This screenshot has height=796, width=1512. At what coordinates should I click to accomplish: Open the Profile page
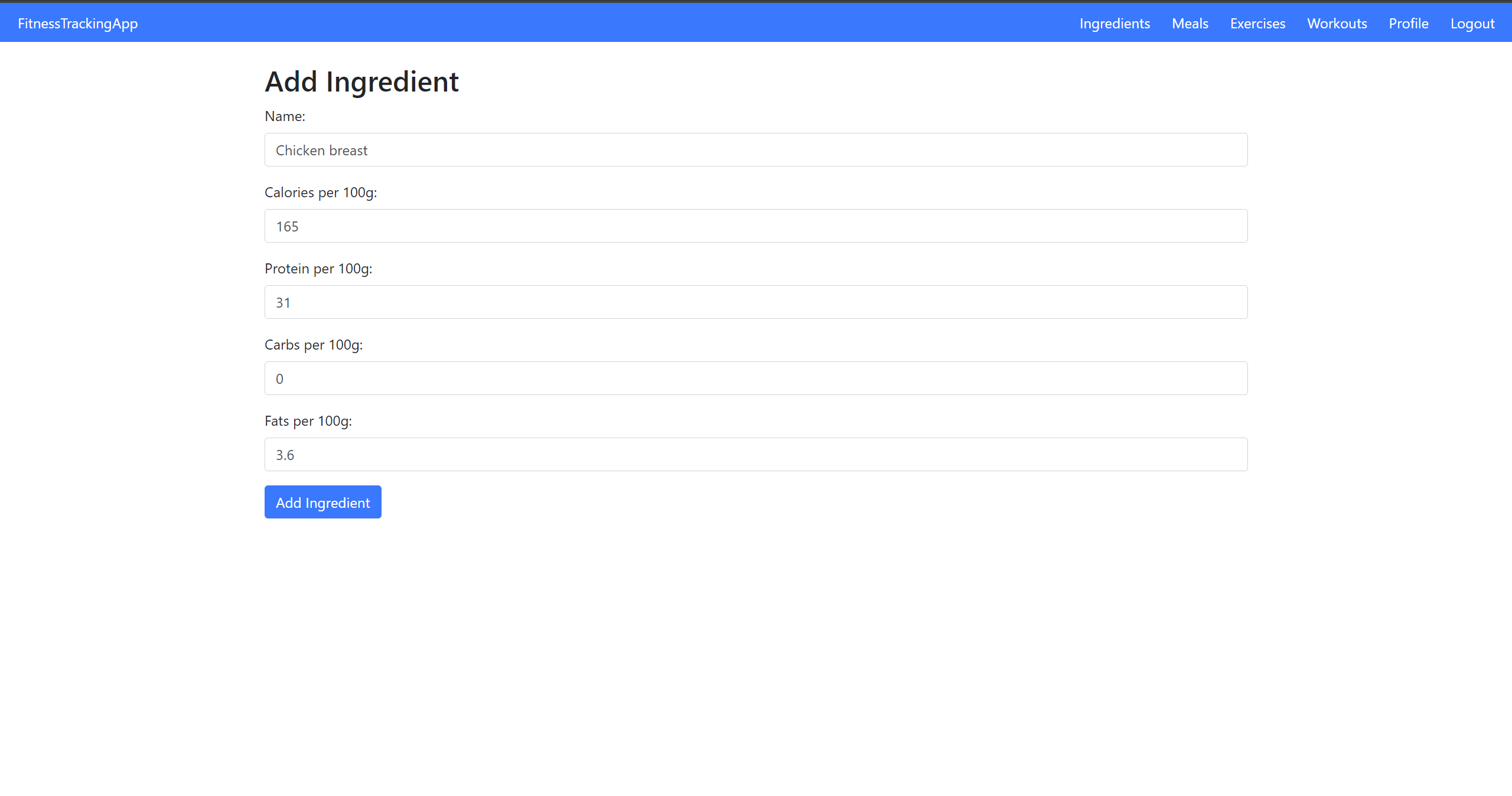pos(1409,24)
